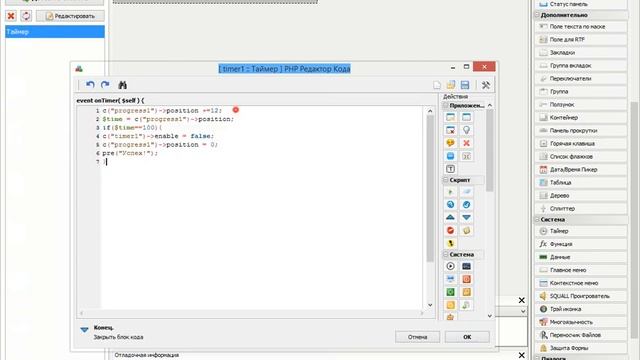This screenshot has height=360, width=640.
Task: Click the code editor vertical scrollbar
Action: click(x=430, y=188)
